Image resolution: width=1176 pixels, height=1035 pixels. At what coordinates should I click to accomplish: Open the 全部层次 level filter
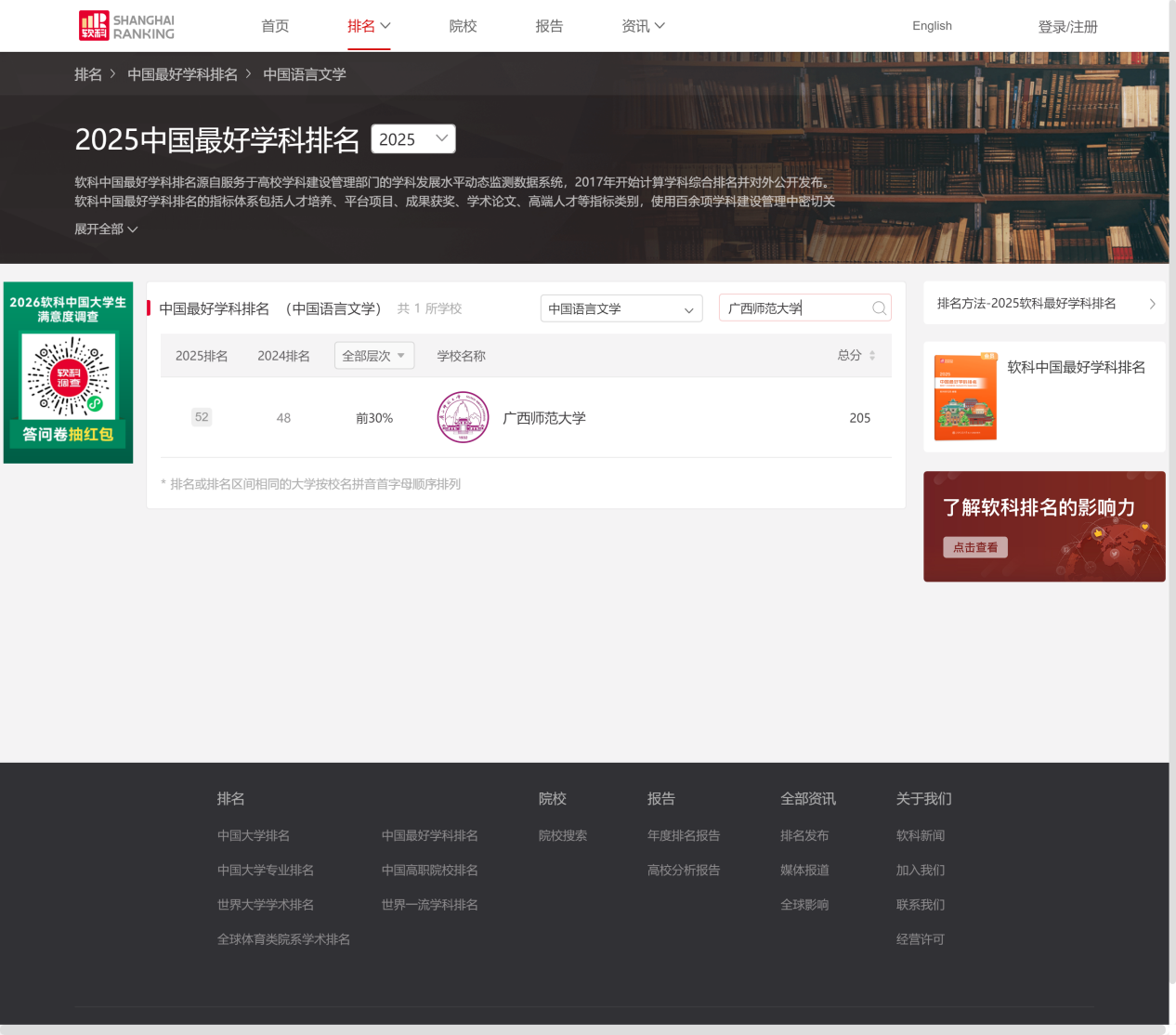coord(373,356)
